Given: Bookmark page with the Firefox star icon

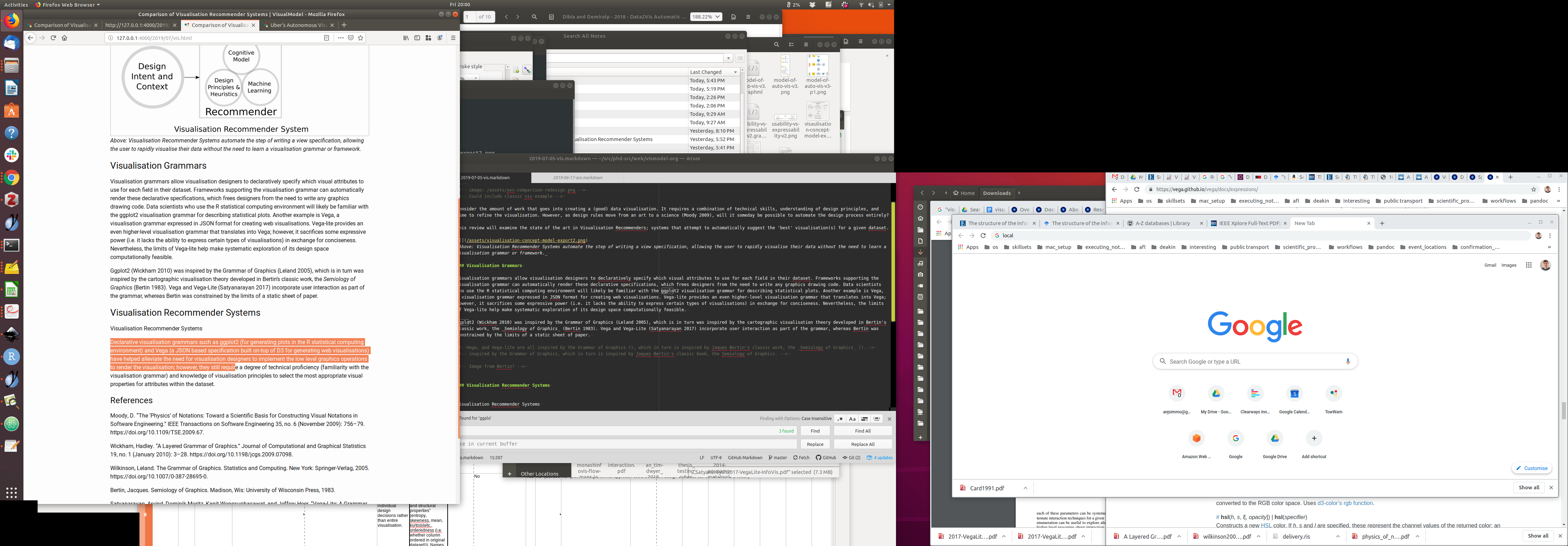Looking at the screenshot, I should (x=361, y=38).
